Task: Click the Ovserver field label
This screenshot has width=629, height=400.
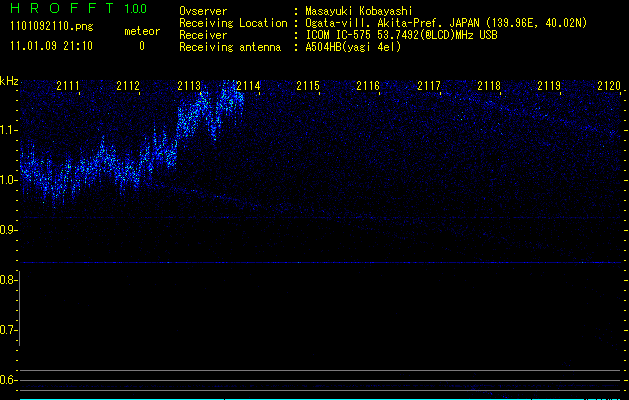Action: click(203, 11)
